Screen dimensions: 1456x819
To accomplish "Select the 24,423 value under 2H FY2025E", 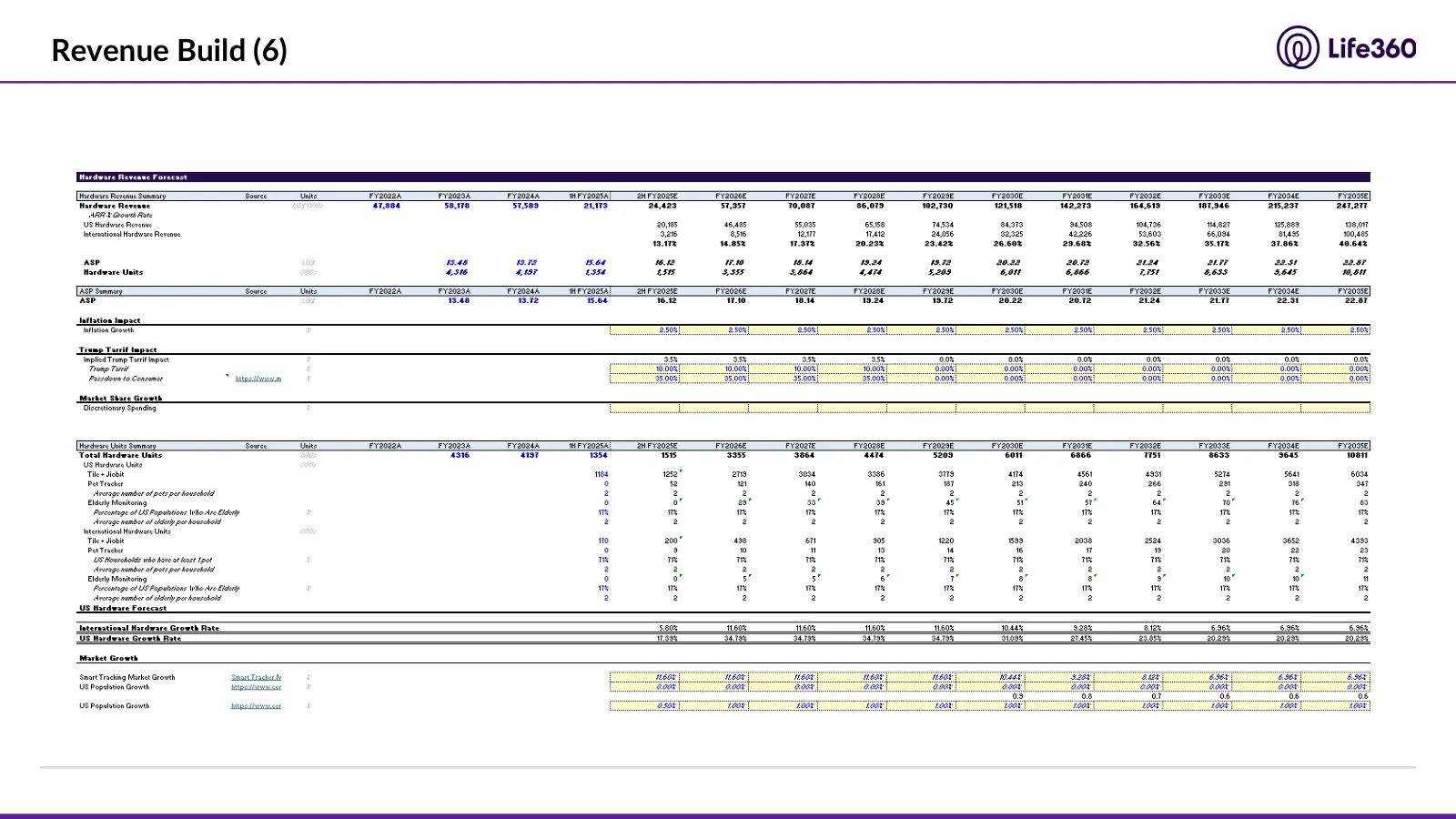I will (662, 206).
